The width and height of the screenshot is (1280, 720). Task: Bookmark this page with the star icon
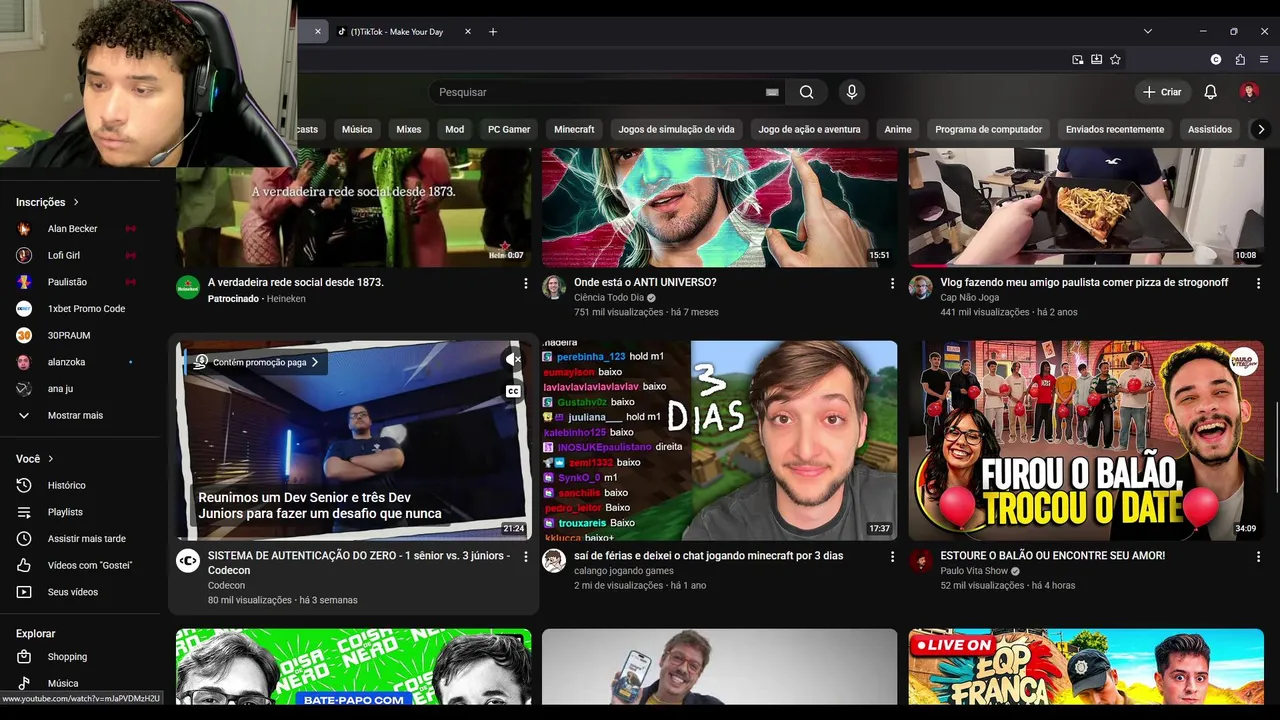point(1115,59)
